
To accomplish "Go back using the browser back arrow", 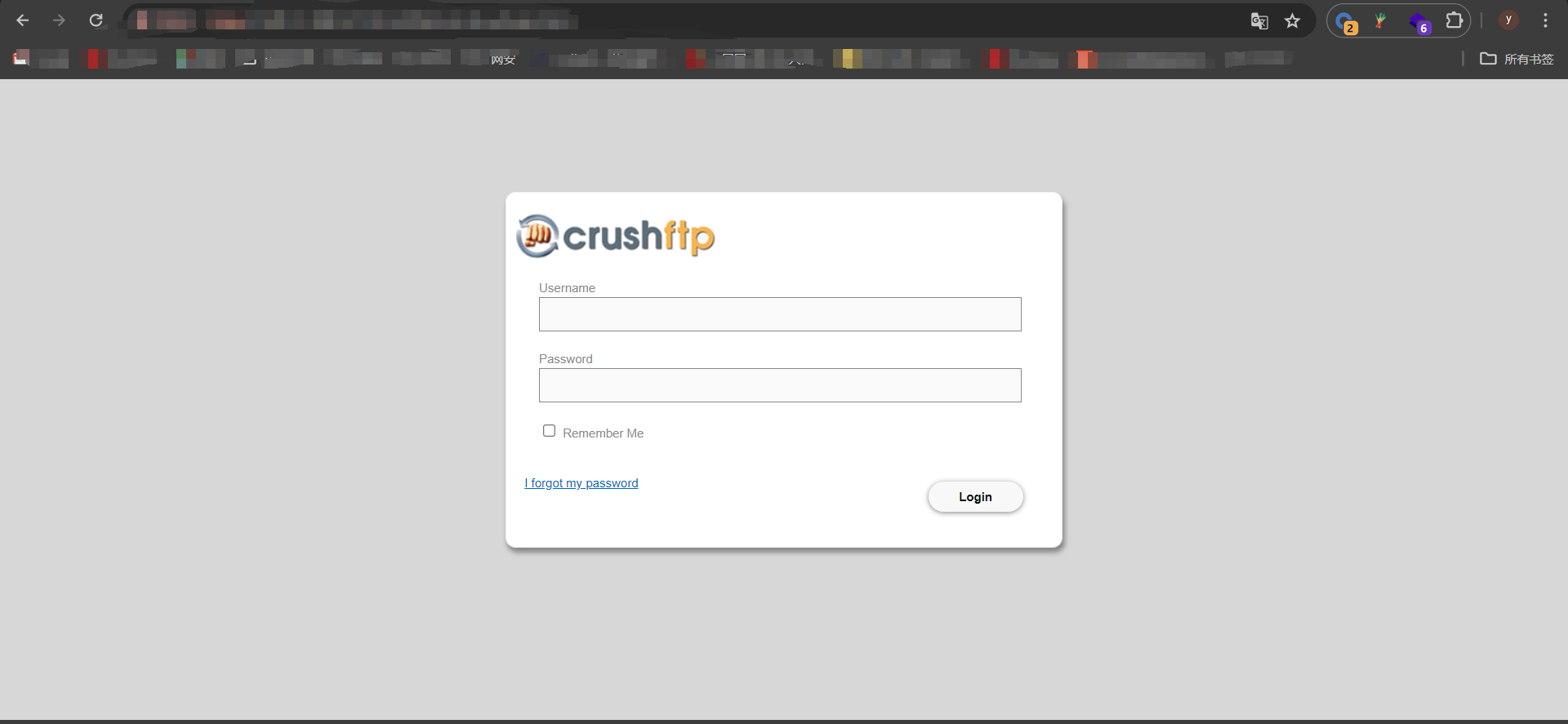I will point(23,20).
